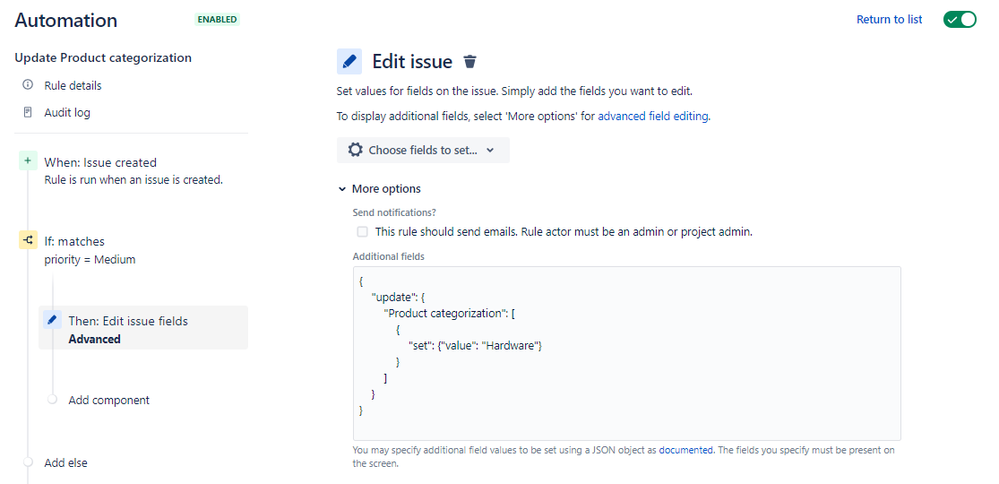Screen dimensions: 999x484
Task: Click the yellow condition branch icon
Action: (27, 240)
